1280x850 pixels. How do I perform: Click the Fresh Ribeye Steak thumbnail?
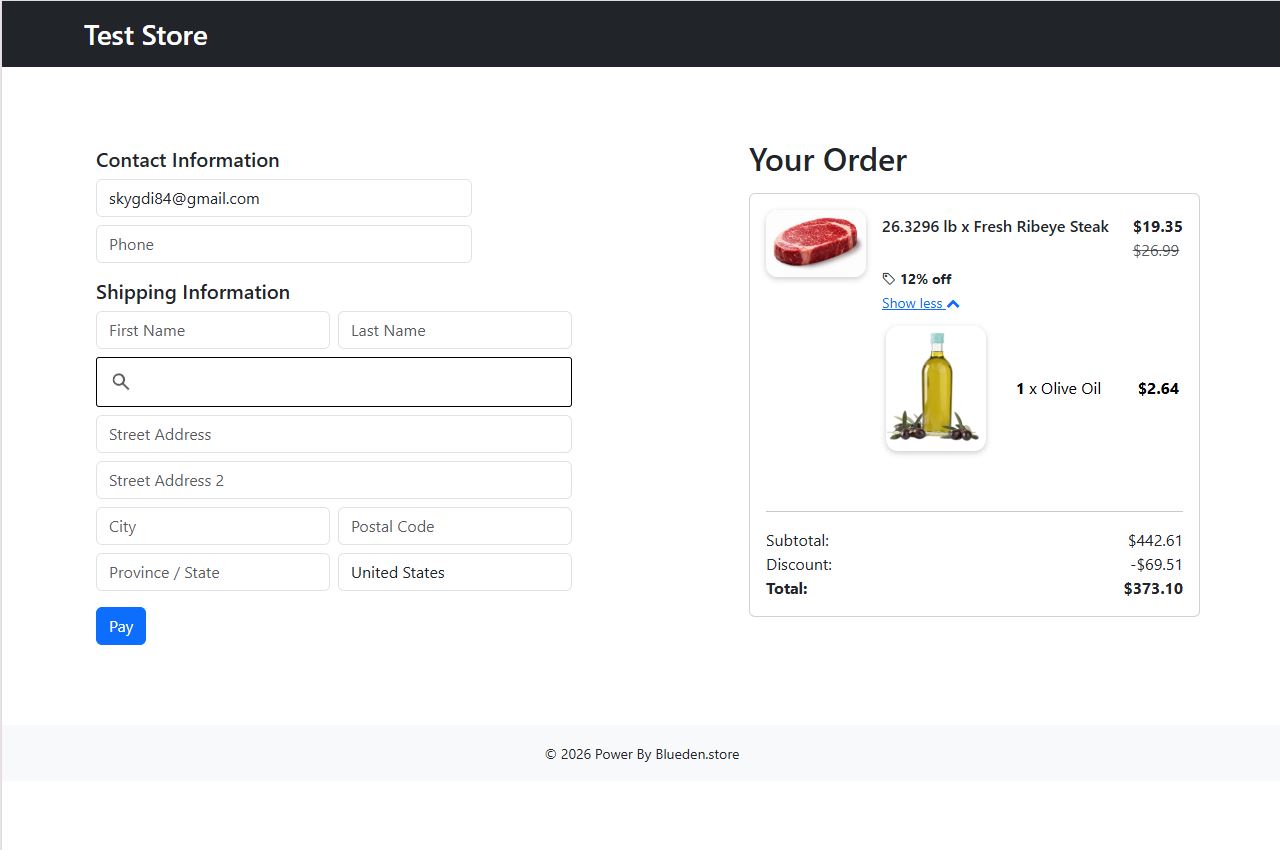click(815, 243)
